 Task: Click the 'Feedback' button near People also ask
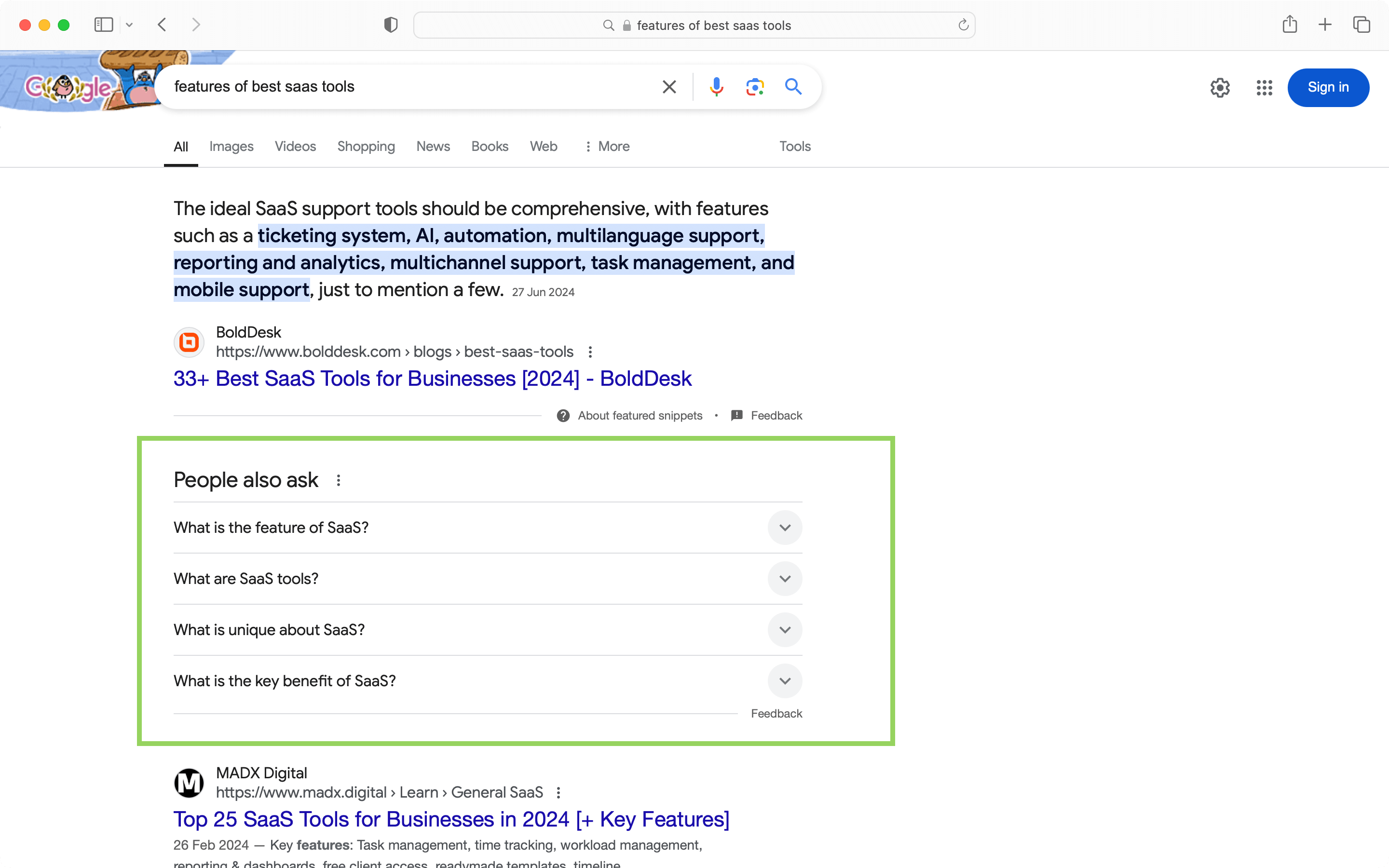click(776, 713)
